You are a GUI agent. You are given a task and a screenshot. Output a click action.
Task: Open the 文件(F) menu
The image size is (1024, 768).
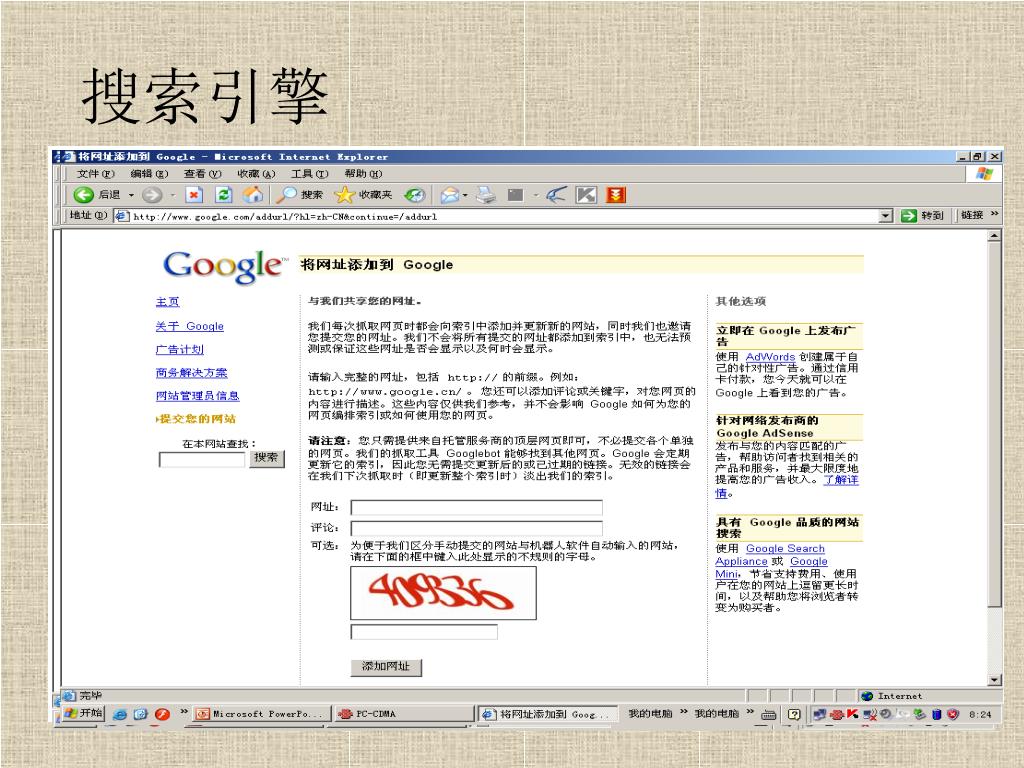coord(95,174)
